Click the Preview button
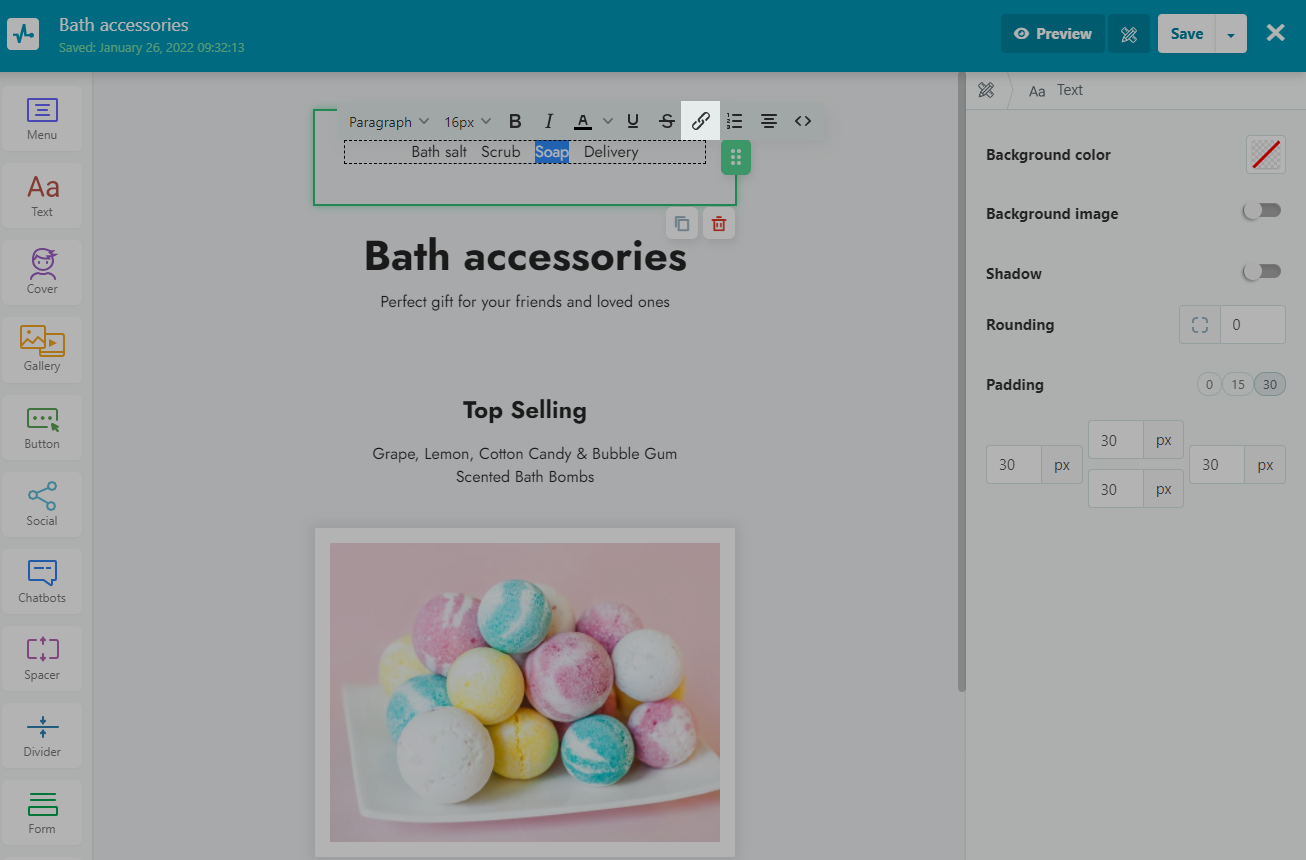1306x860 pixels. click(x=1052, y=34)
